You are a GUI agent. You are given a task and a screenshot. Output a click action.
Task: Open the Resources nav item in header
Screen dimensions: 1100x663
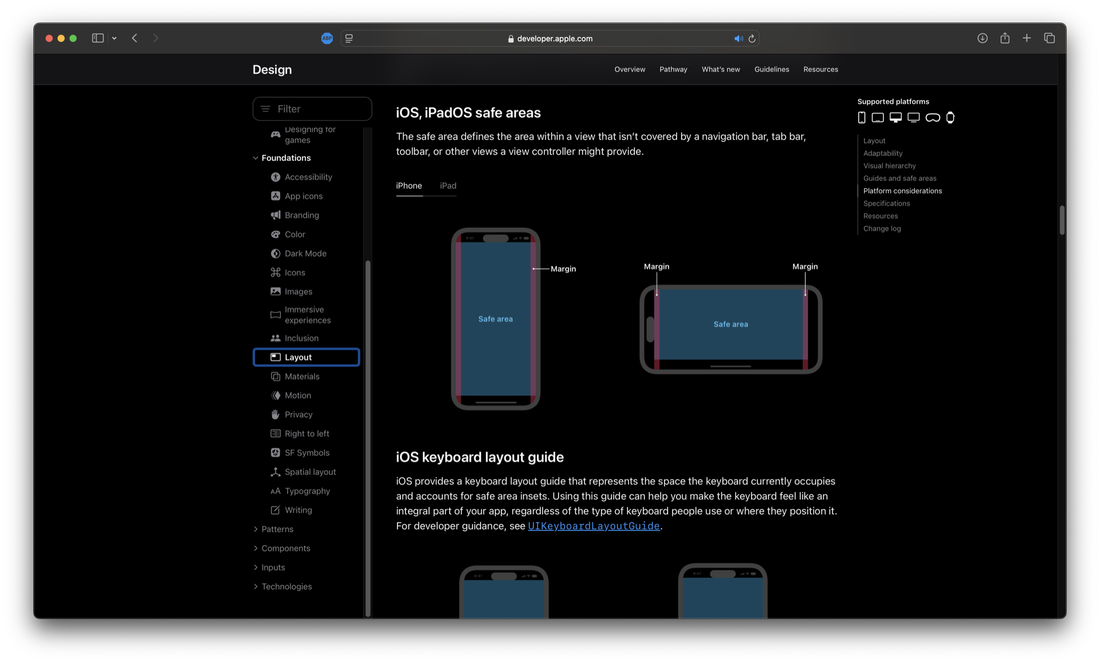point(821,69)
